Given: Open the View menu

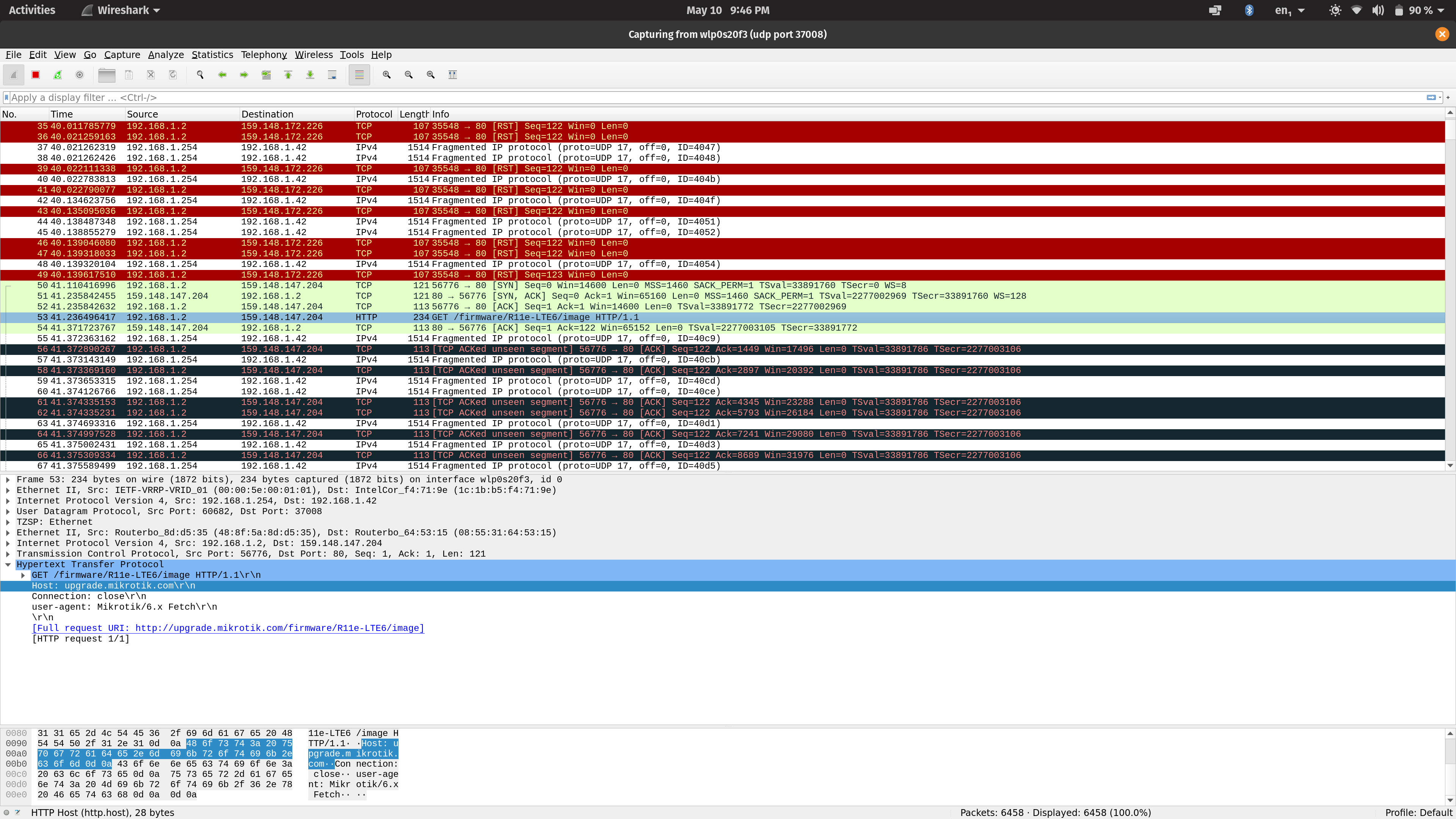Looking at the screenshot, I should point(65,55).
